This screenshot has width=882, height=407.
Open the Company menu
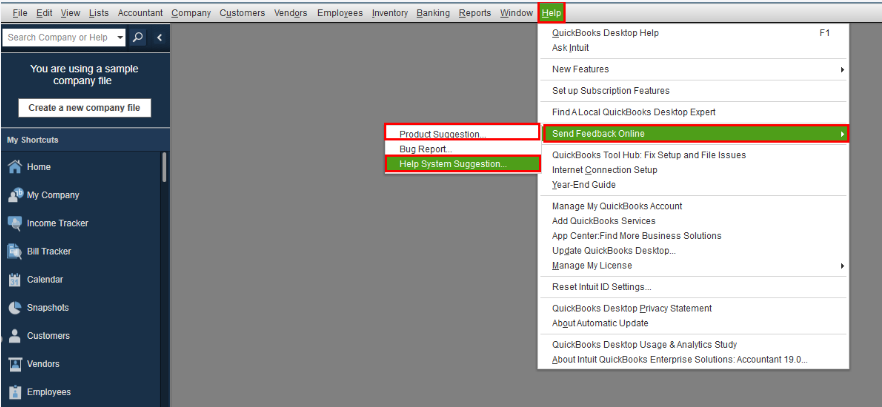(191, 12)
